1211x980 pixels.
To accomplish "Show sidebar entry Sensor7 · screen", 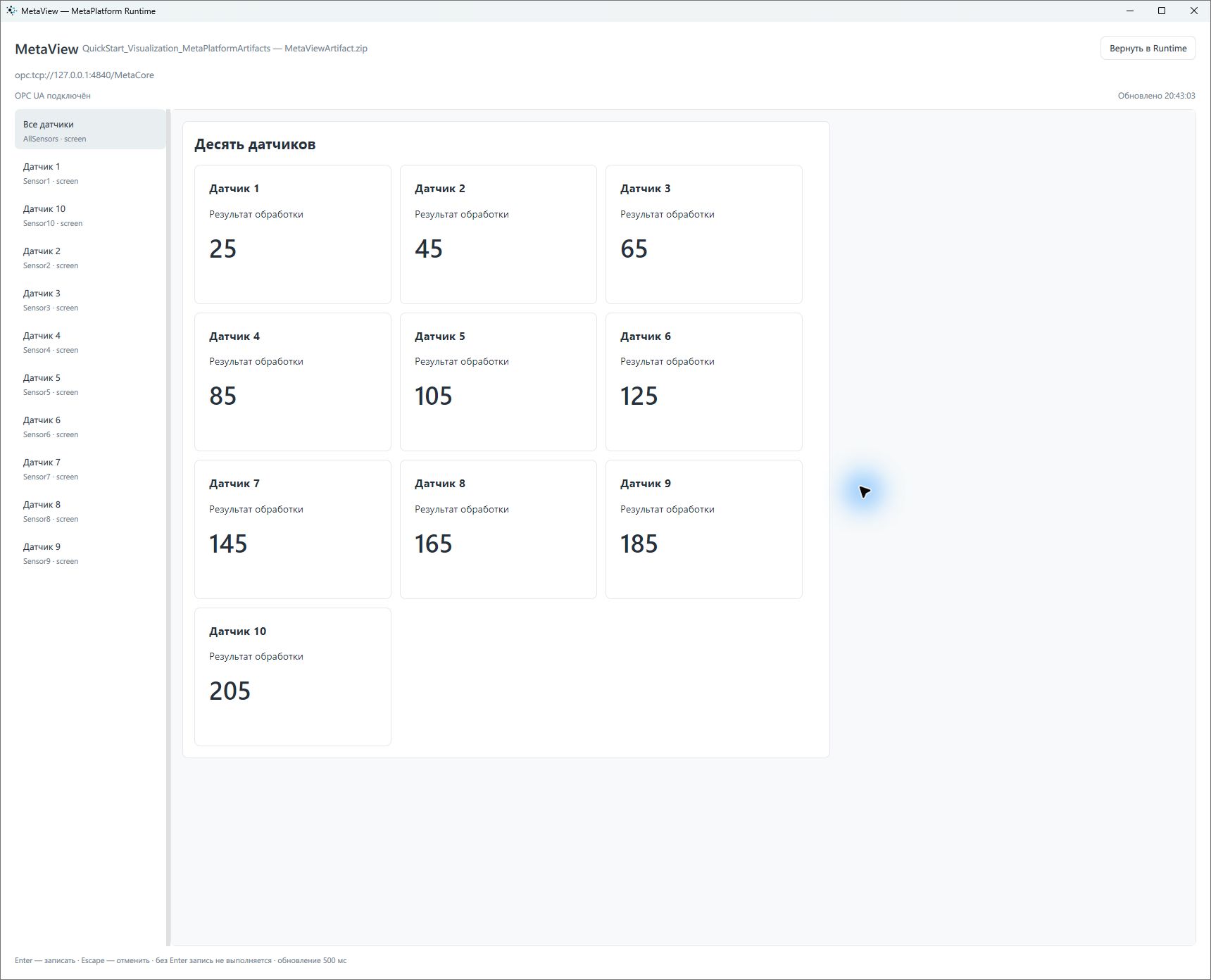I will pyautogui.click(x=90, y=469).
